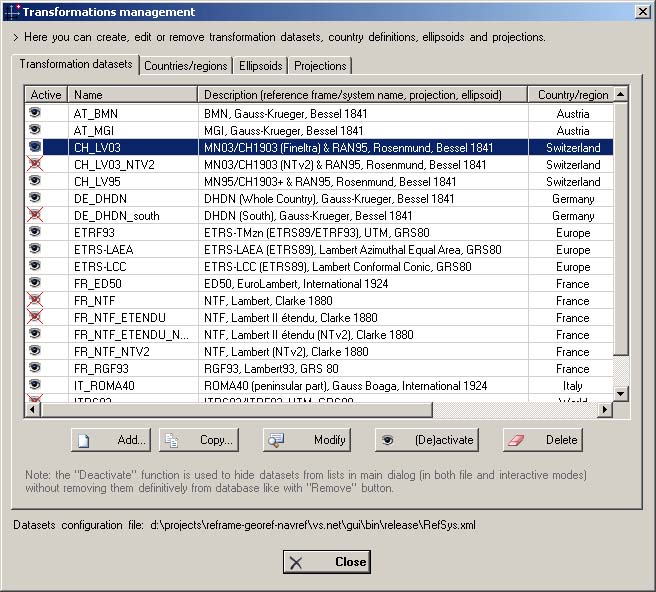
Task: Click the active eye icon for ETRF93
Action: 36,233
